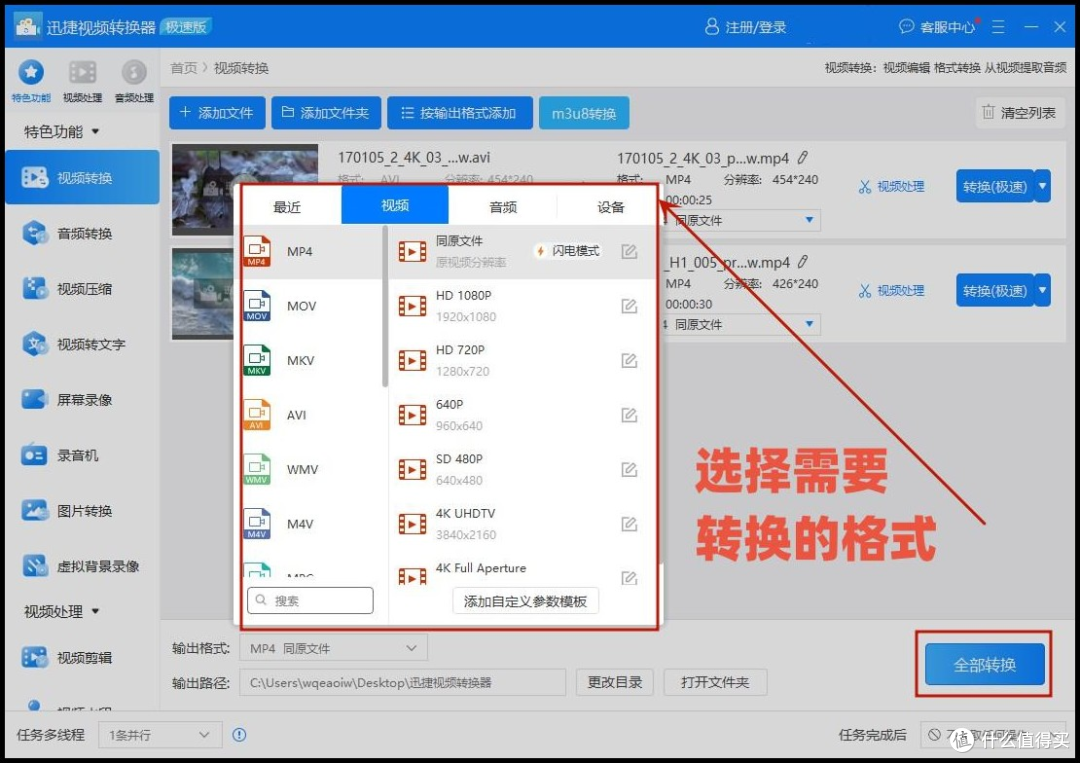
Task: Edit the 640P preset
Action: [629, 415]
